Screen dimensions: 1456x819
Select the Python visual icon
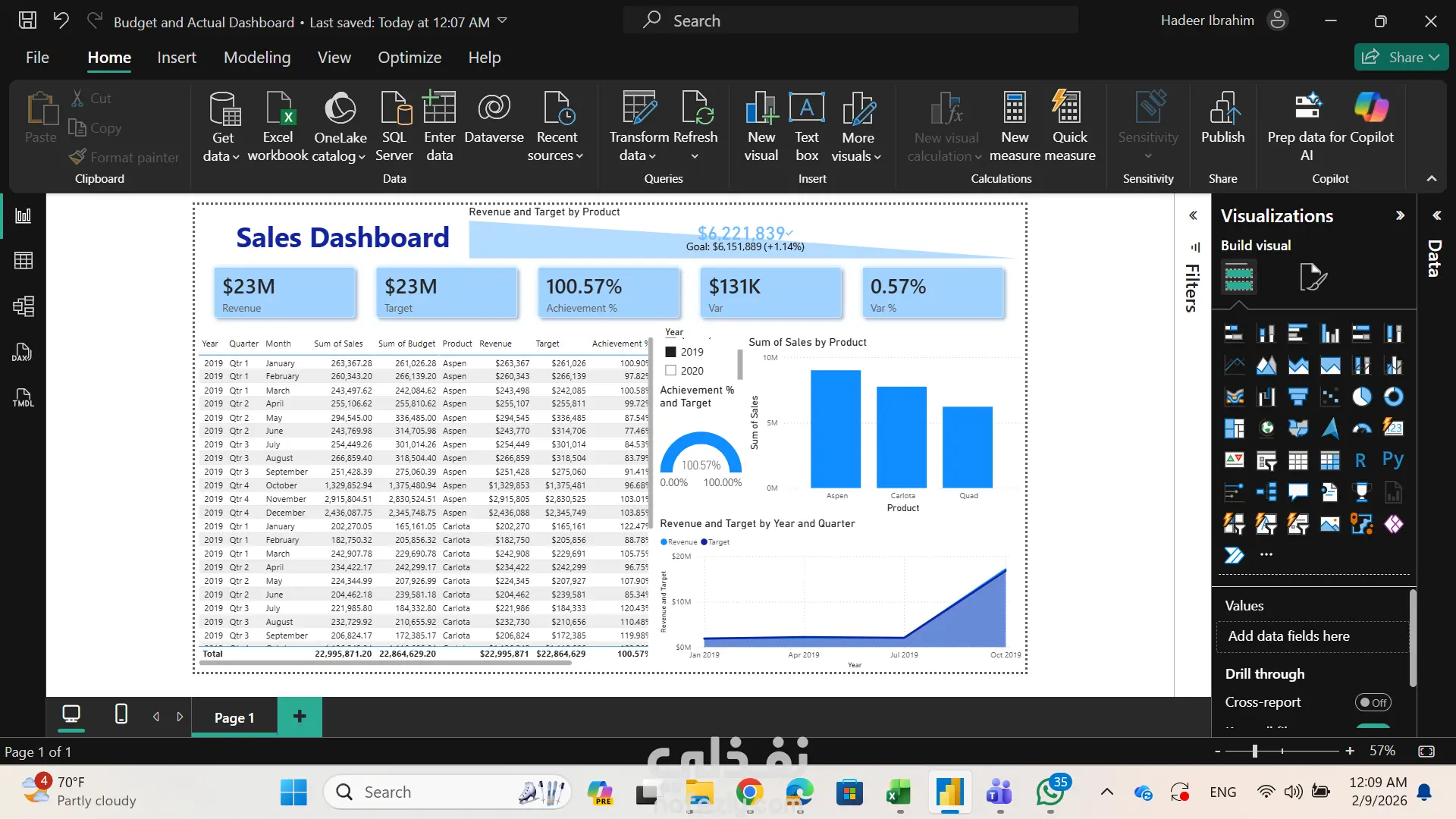(x=1393, y=460)
